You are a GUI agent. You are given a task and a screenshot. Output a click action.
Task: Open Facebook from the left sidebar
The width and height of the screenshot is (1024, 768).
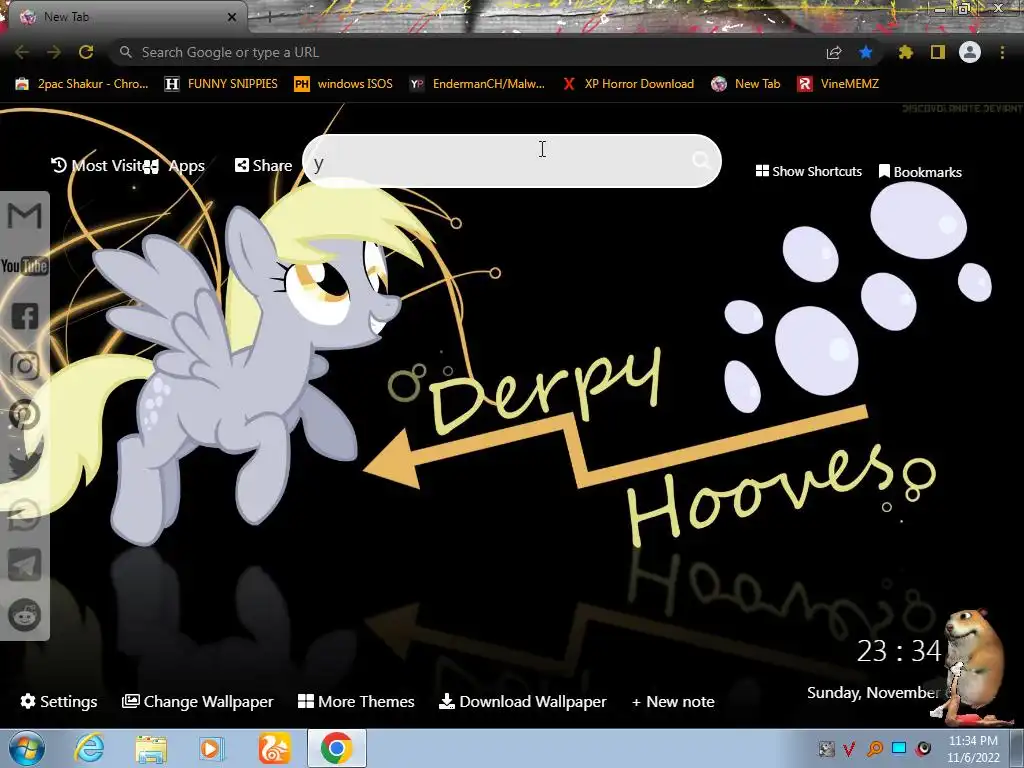[x=25, y=316]
